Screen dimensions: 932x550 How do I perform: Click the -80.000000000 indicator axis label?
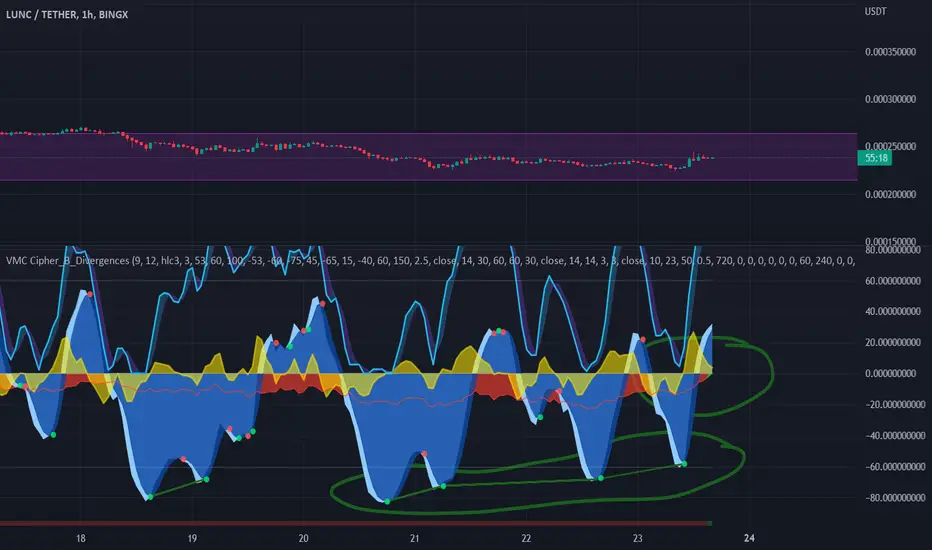[x=894, y=498]
